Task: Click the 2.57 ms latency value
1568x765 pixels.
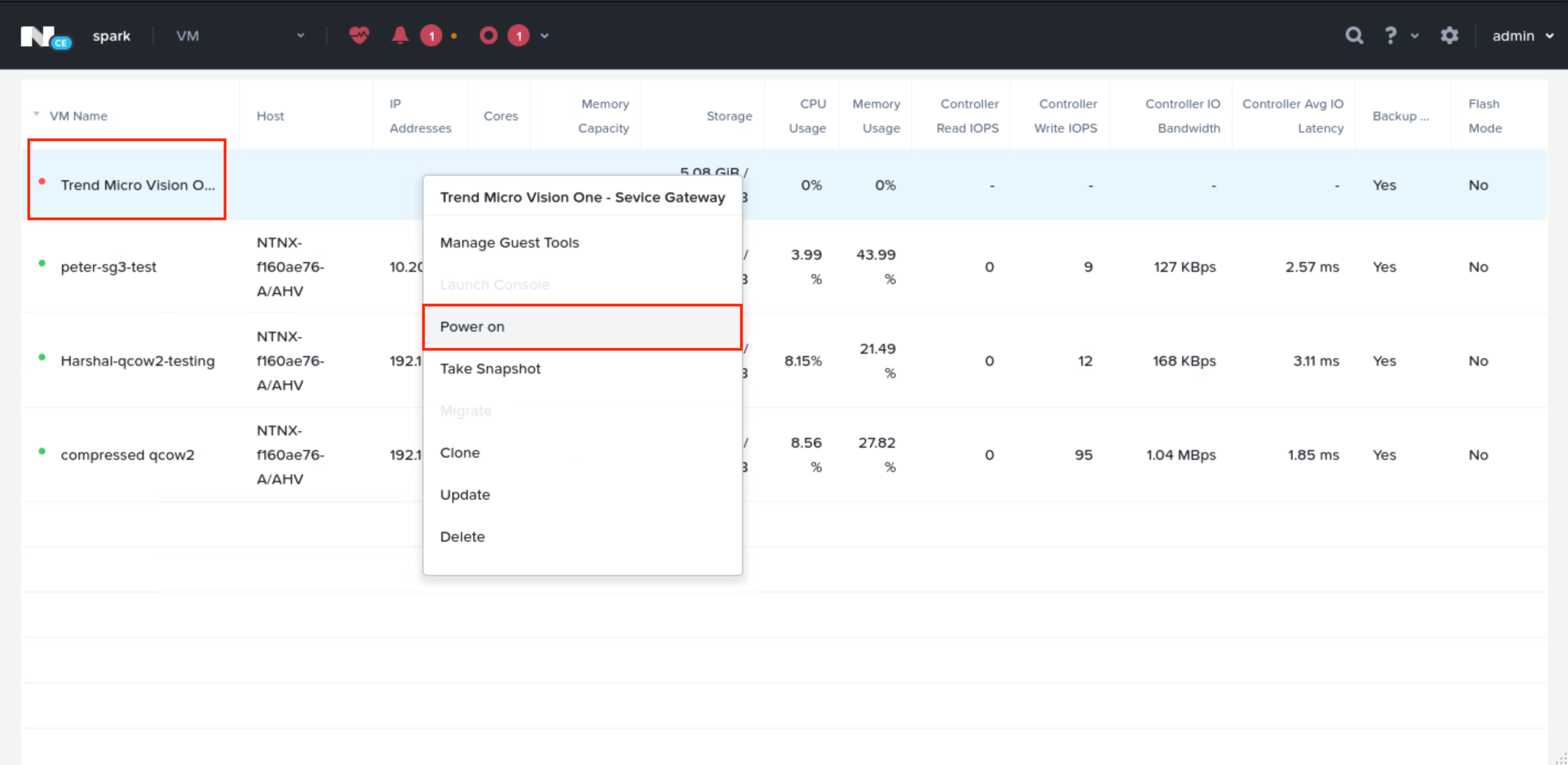Action: click(x=1312, y=267)
